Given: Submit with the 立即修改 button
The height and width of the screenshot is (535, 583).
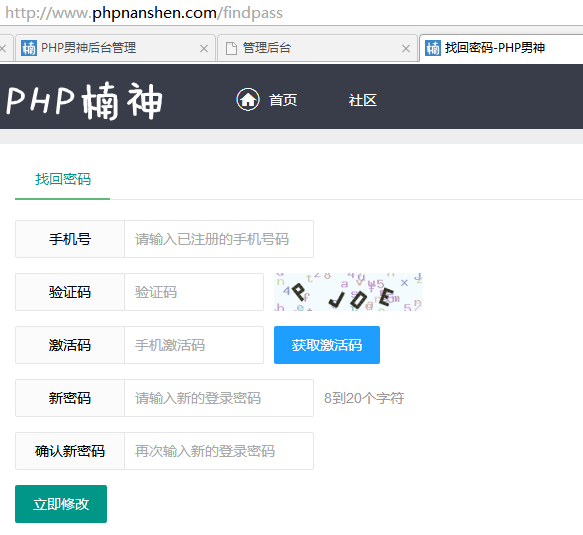Looking at the screenshot, I should click(x=61, y=504).
